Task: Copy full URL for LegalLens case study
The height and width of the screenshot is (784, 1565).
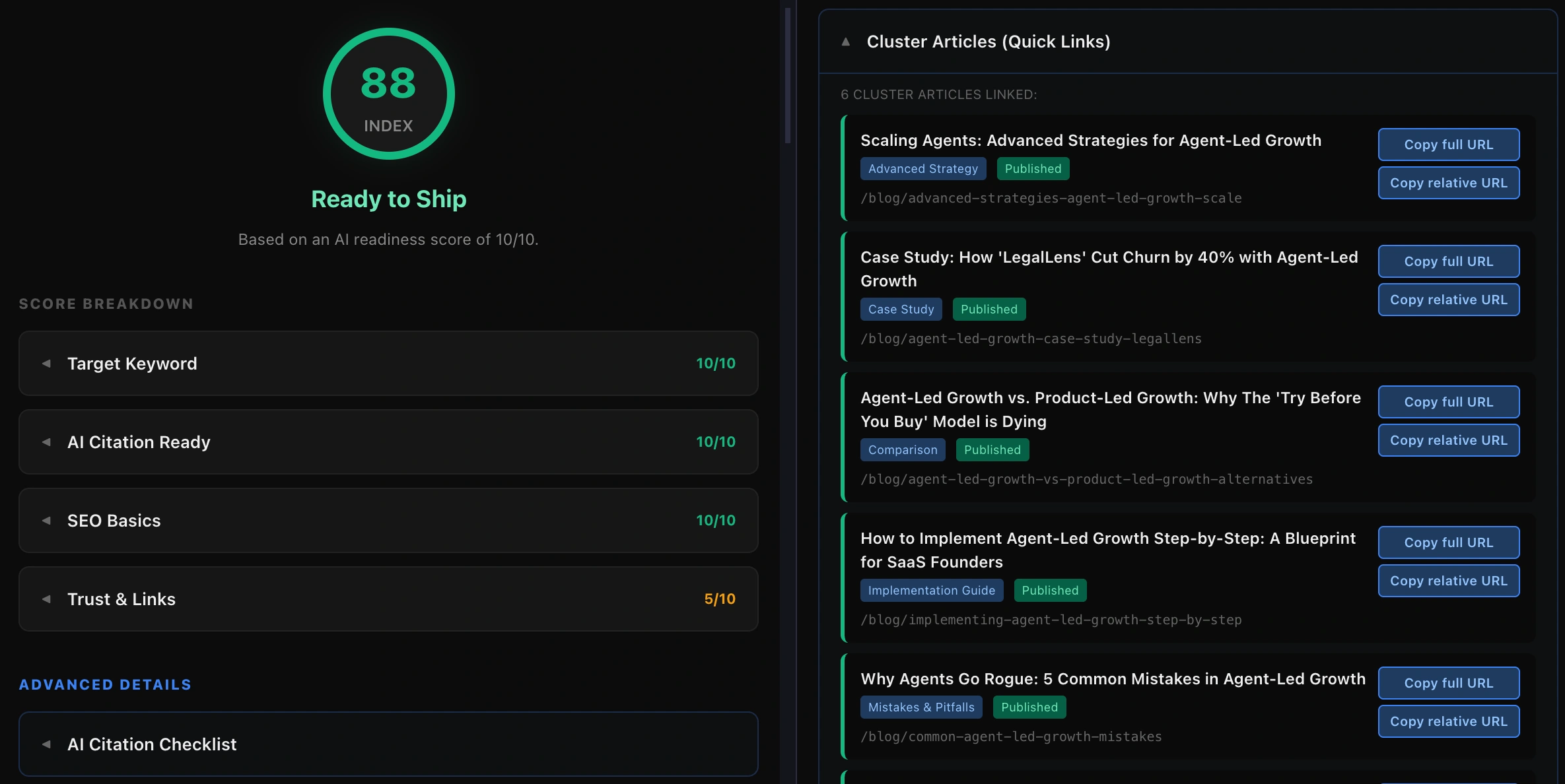Action: pos(1448,261)
